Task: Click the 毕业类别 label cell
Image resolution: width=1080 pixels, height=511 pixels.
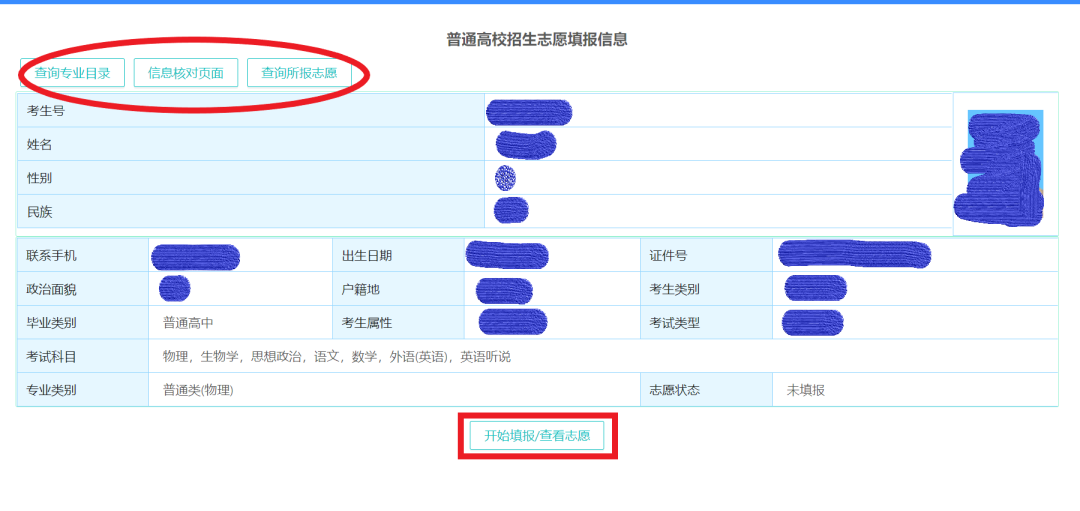Action: click(83, 322)
